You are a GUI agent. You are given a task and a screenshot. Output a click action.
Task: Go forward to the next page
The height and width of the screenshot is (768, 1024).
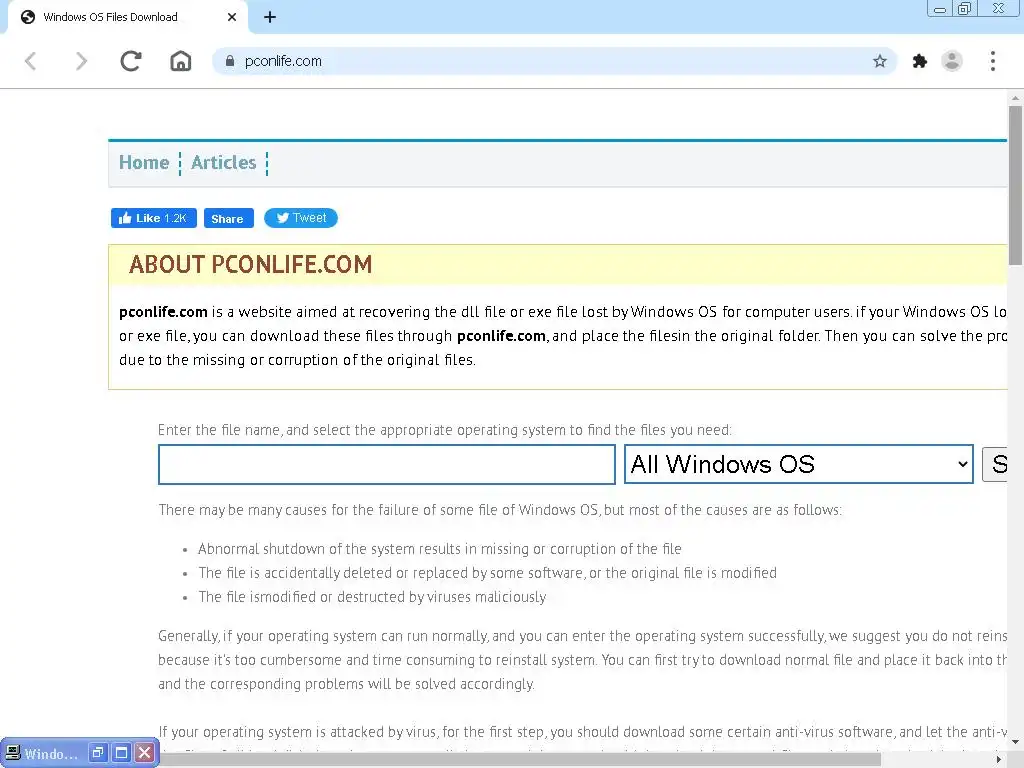80,61
